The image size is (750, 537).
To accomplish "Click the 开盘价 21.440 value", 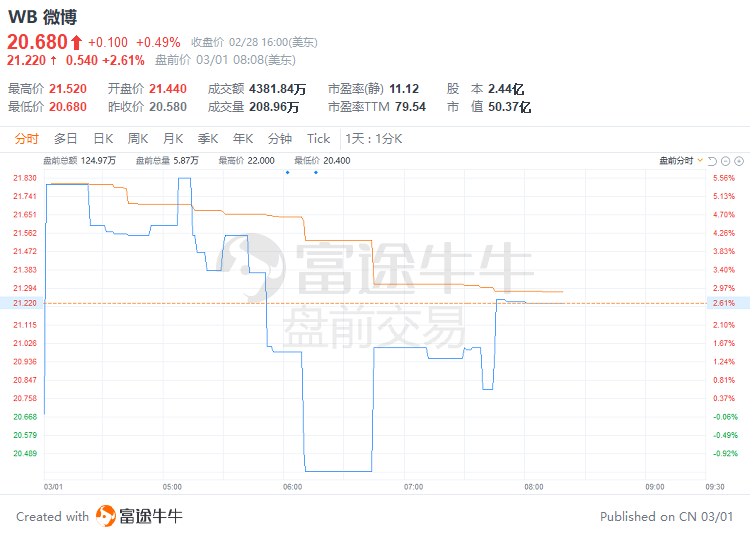I will pos(168,89).
